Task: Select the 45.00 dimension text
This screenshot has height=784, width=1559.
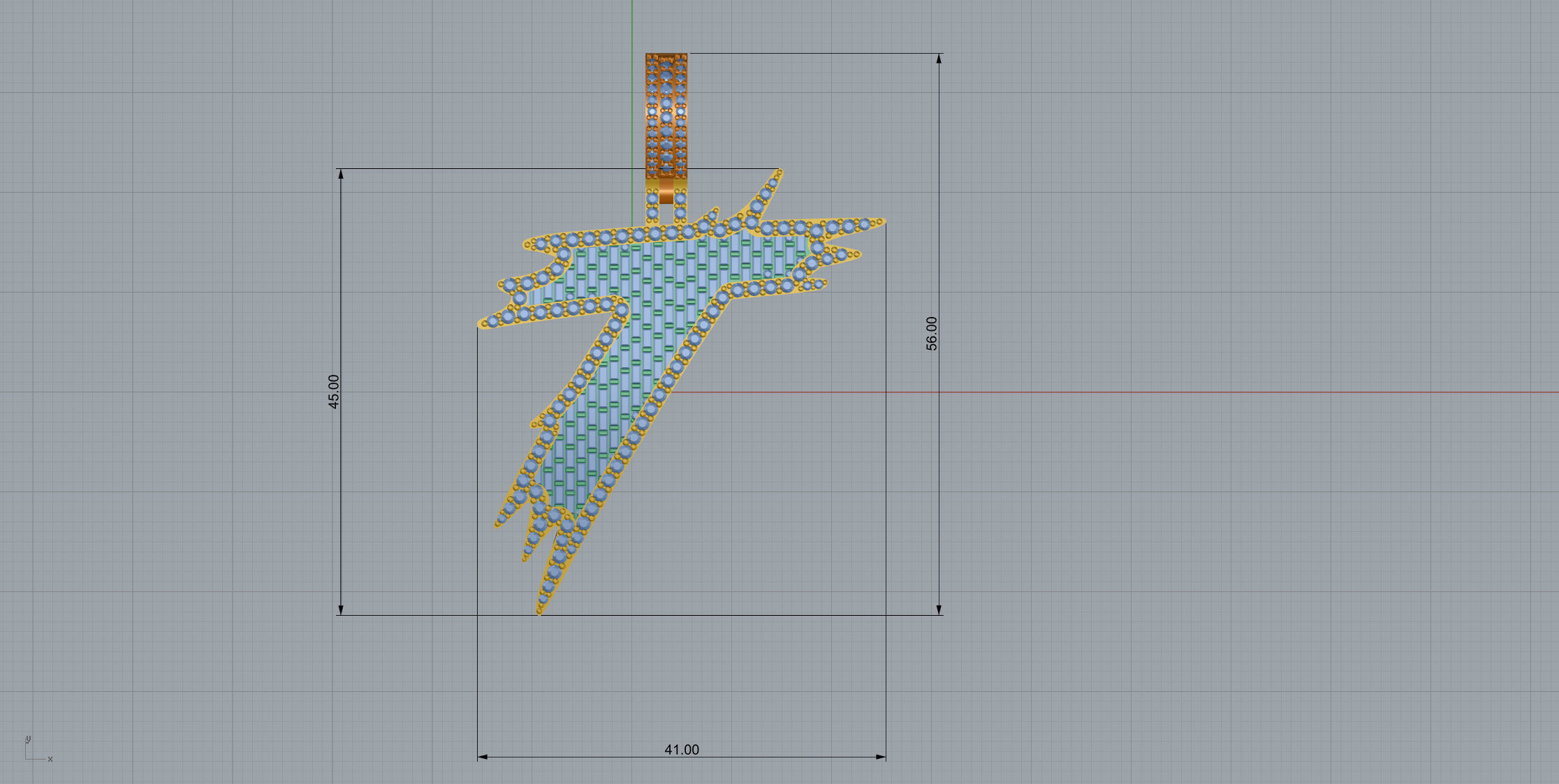Action: click(x=334, y=392)
